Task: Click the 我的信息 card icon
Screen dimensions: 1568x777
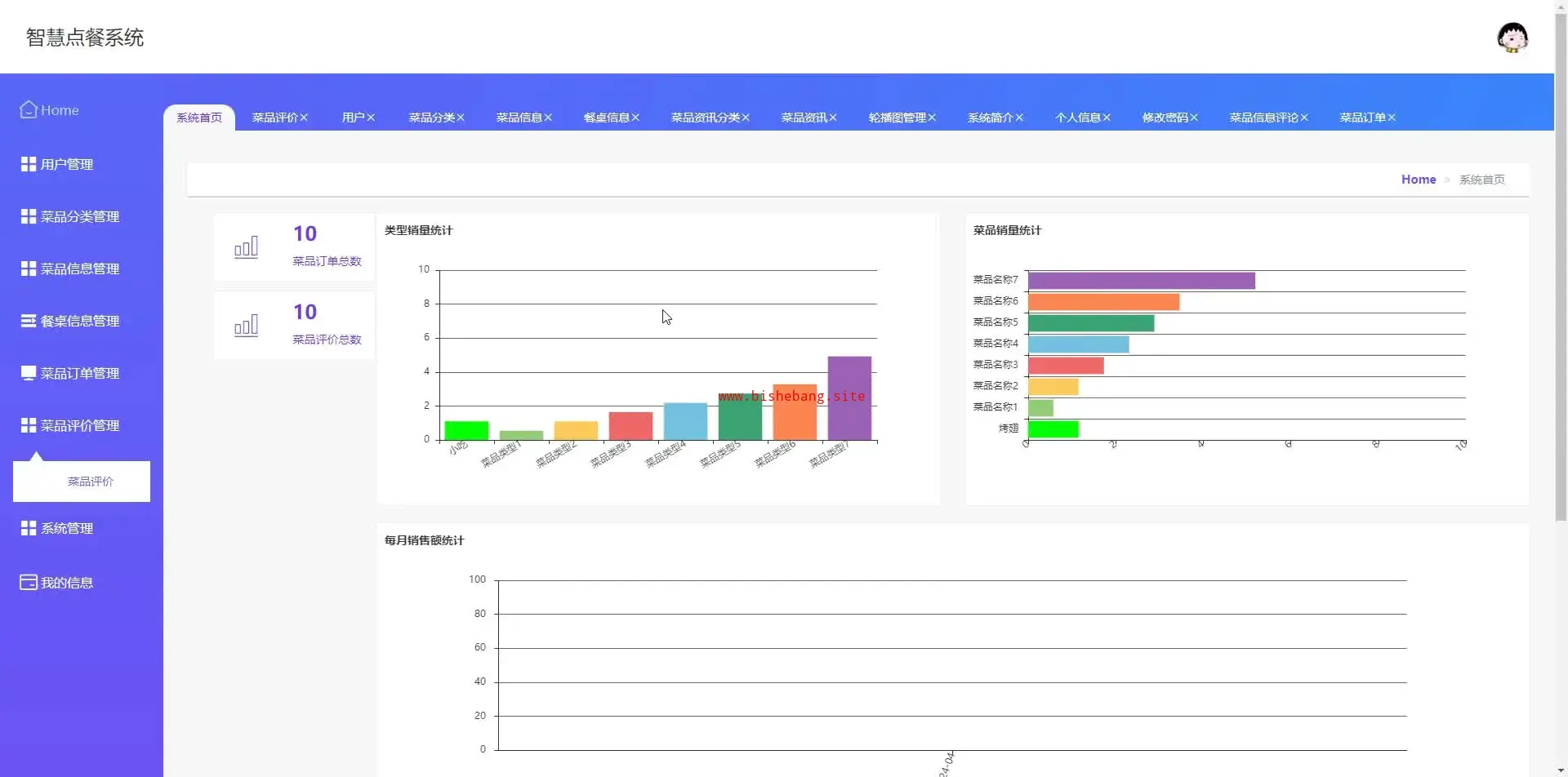Action: coord(29,582)
